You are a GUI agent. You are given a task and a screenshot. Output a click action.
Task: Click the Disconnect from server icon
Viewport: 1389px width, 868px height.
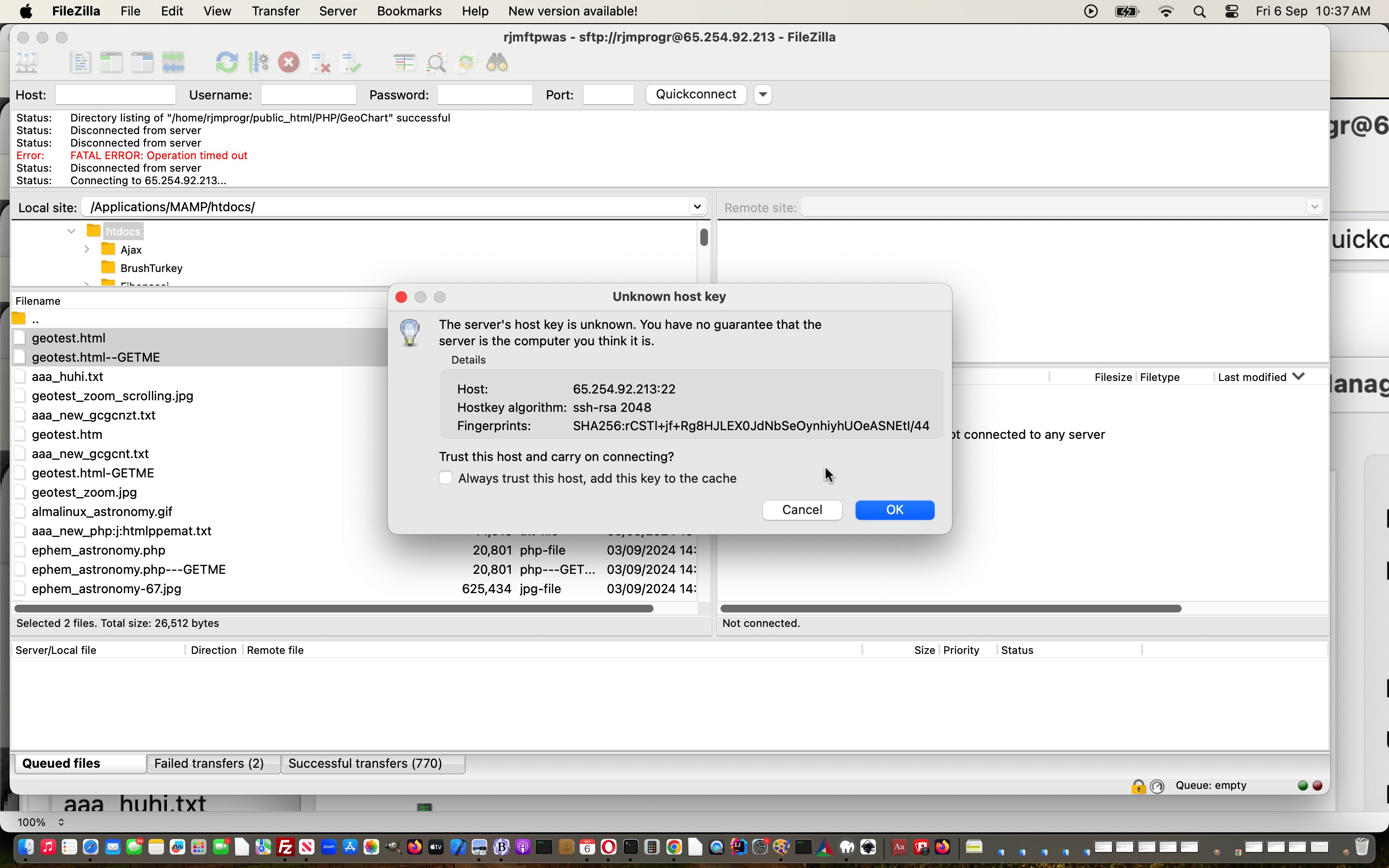coord(320,63)
